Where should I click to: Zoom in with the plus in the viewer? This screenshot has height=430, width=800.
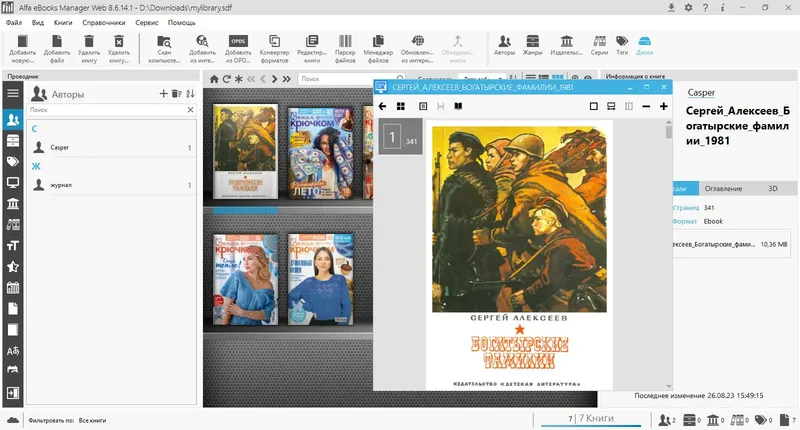[x=663, y=106]
